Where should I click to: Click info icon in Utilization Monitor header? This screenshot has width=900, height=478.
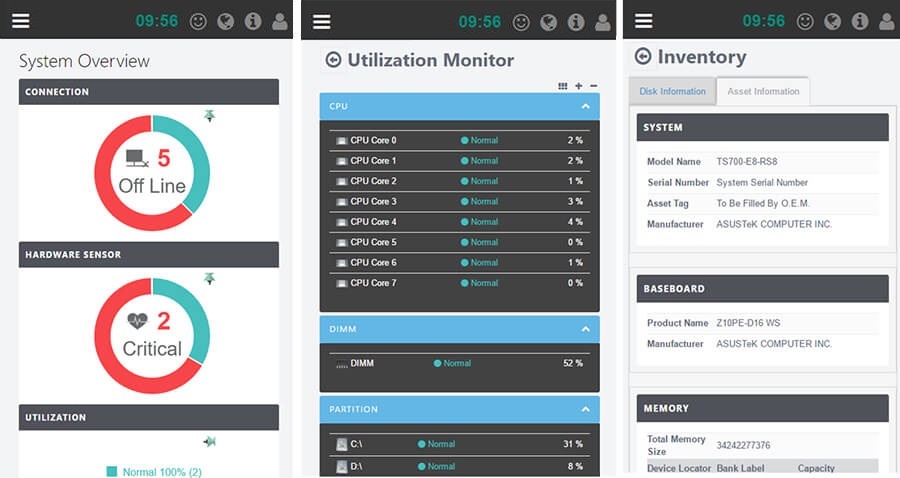point(576,22)
